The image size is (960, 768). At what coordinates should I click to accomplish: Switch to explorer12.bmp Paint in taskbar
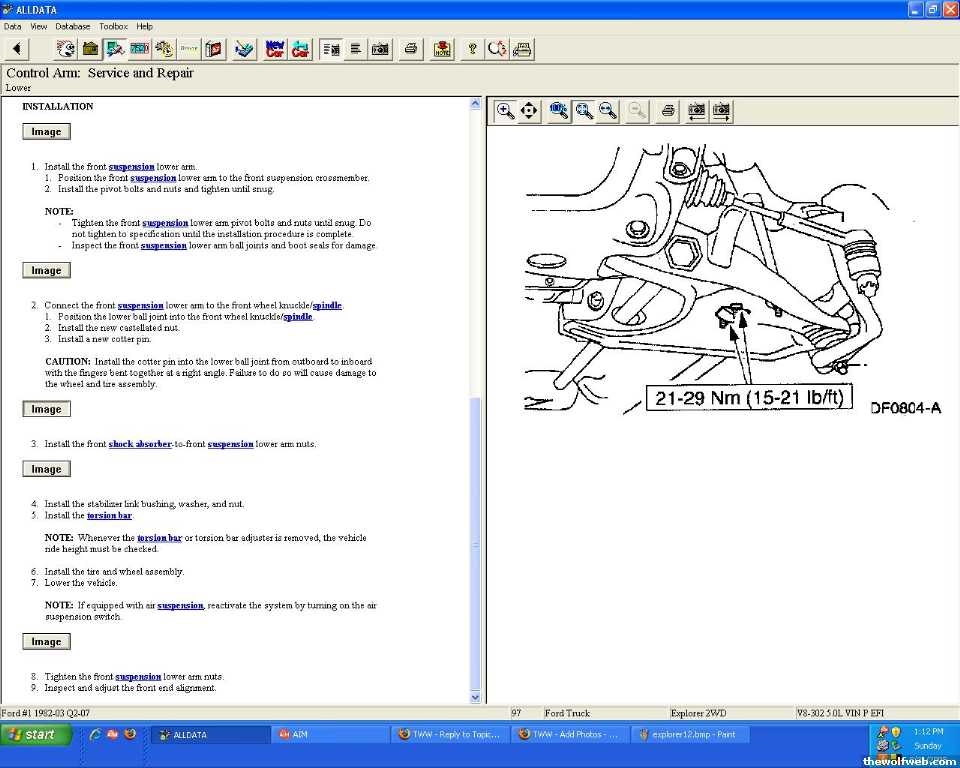[x=692, y=734]
